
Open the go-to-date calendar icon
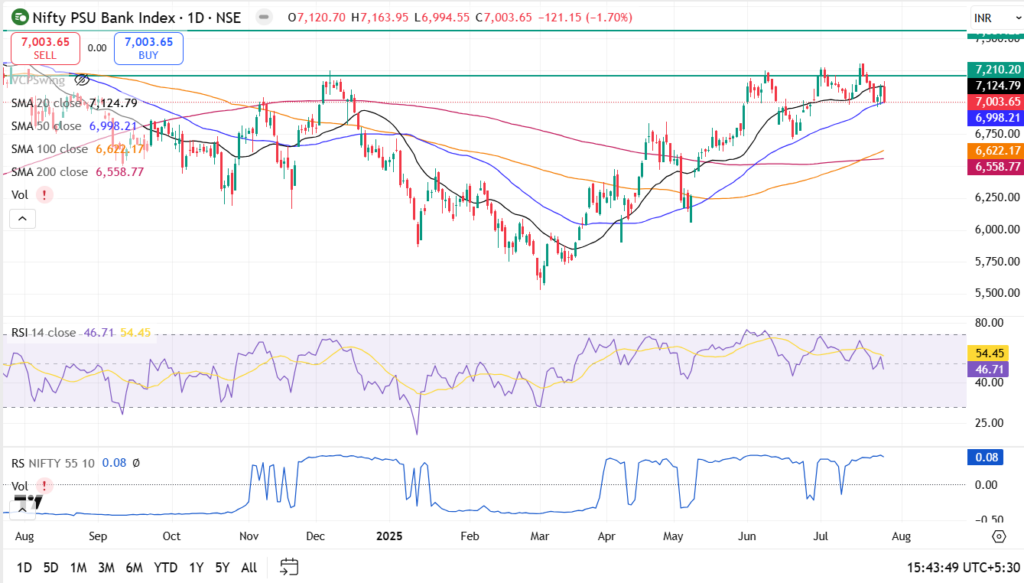click(x=289, y=567)
